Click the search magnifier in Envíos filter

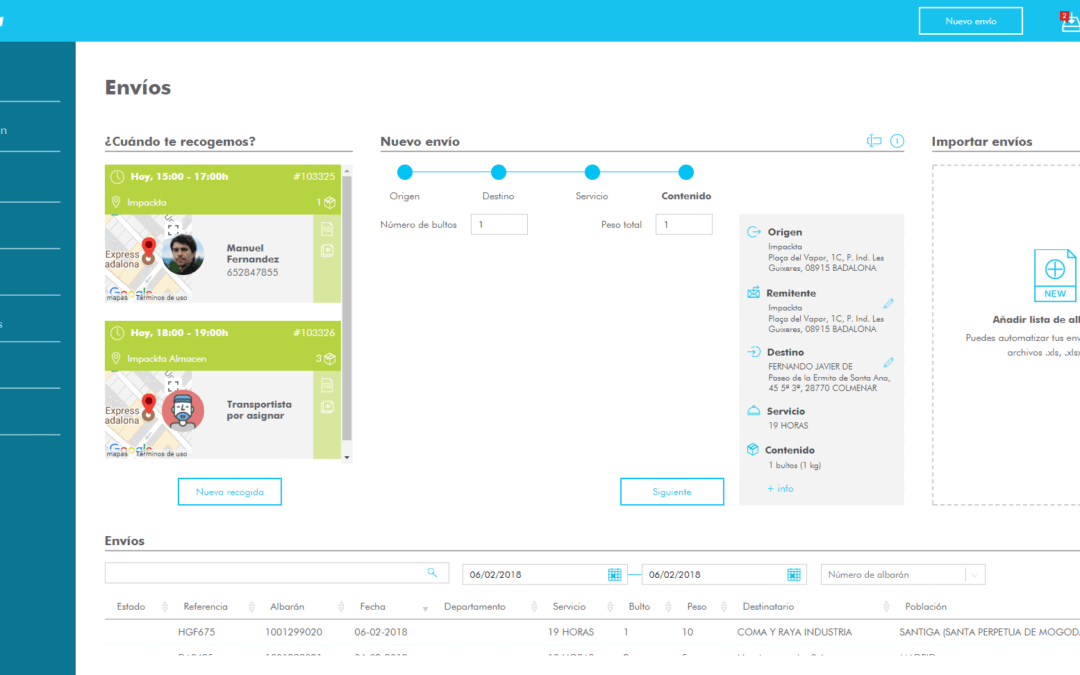coord(432,573)
